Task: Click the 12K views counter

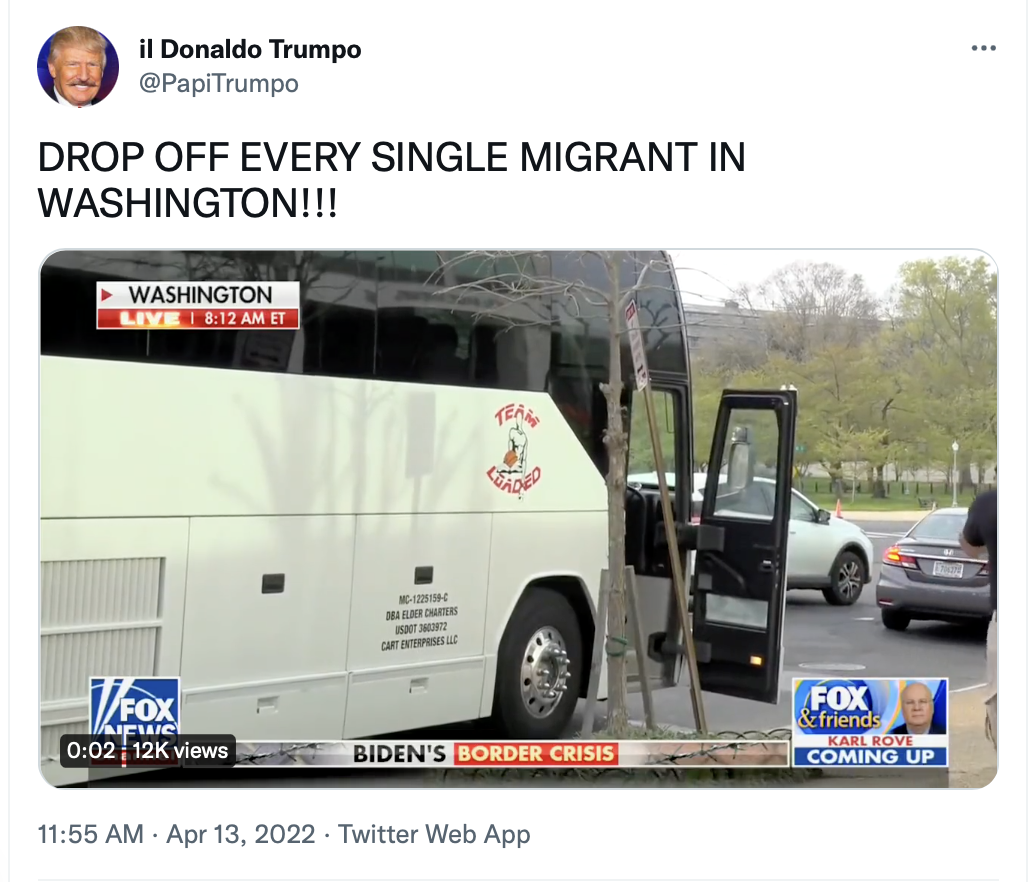Action: point(180,750)
